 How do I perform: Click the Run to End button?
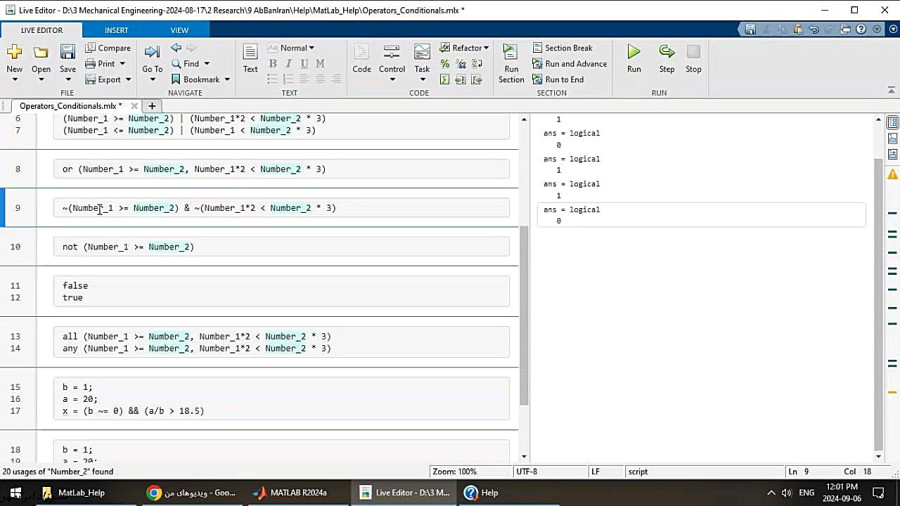(x=558, y=80)
